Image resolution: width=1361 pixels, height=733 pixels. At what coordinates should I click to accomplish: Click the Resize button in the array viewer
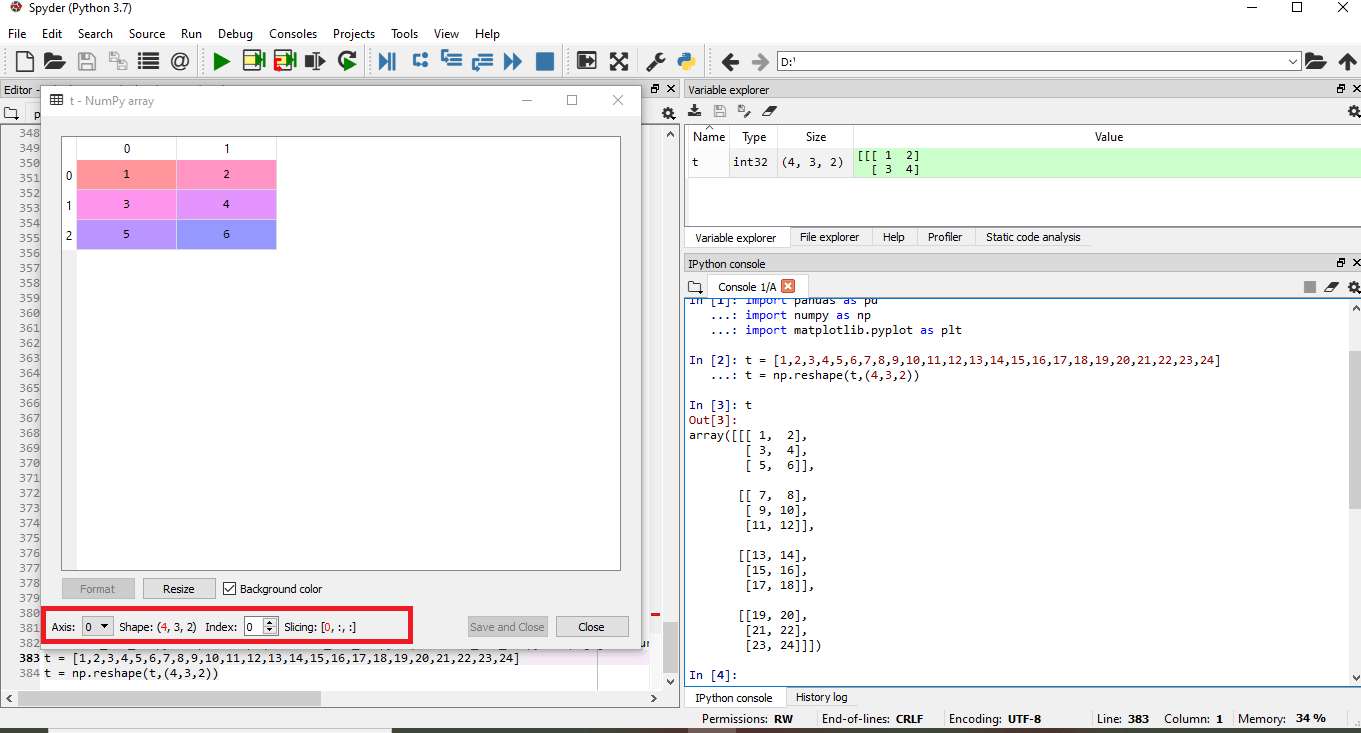tap(179, 589)
